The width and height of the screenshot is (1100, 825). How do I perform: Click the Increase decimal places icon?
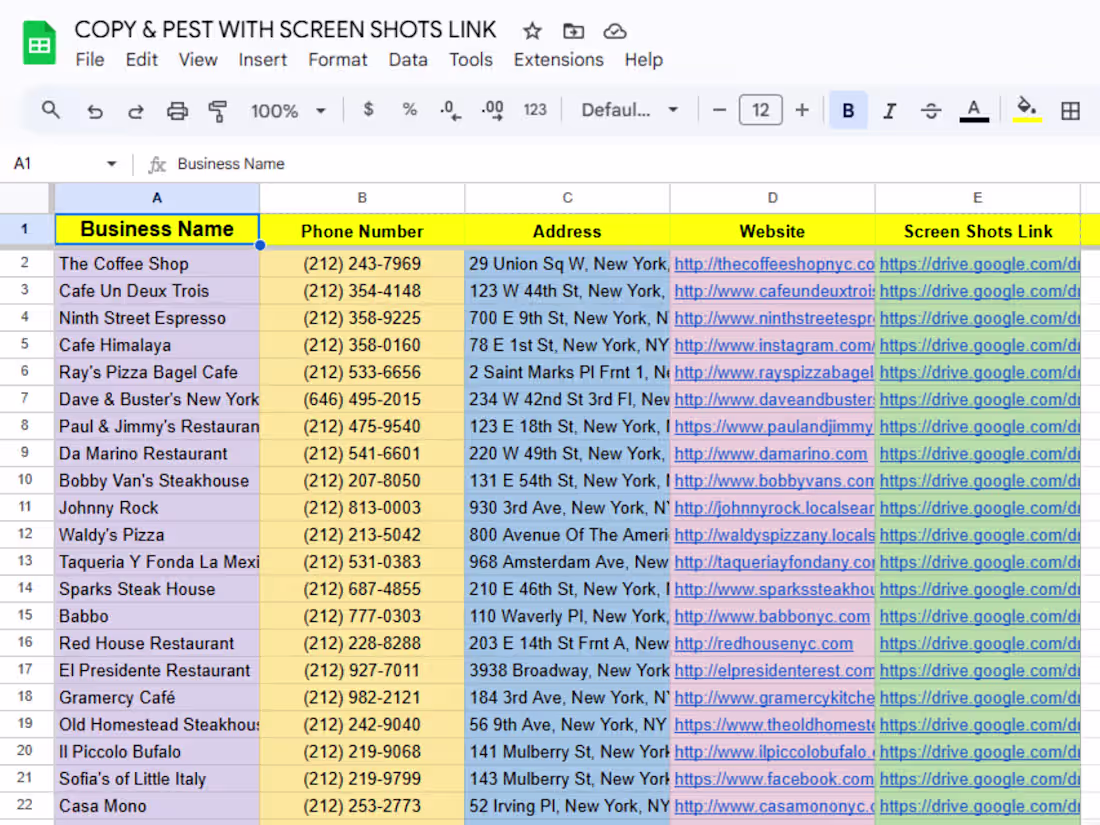click(x=492, y=110)
